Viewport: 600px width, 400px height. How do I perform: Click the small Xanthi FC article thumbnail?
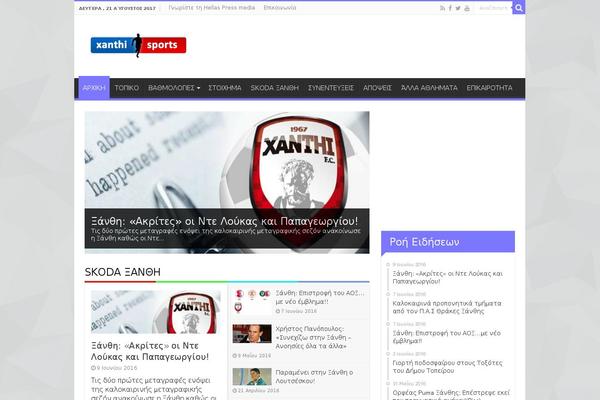[x=156, y=312]
